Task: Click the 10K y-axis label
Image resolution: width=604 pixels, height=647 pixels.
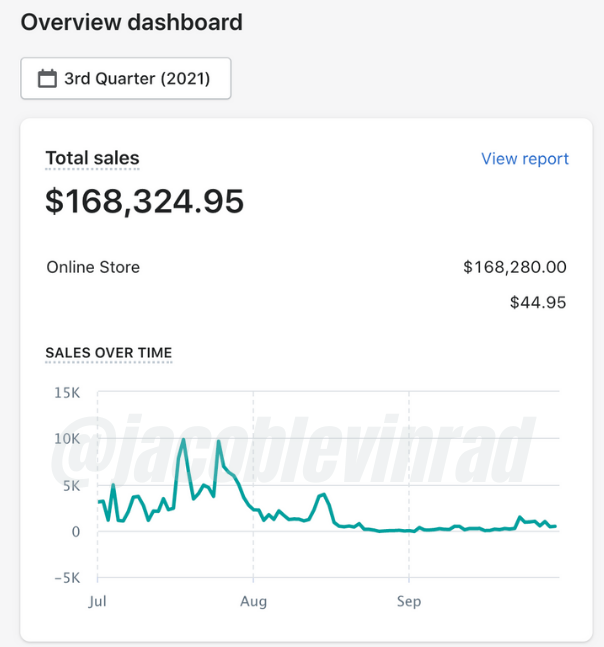Action: [x=67, y=439]
